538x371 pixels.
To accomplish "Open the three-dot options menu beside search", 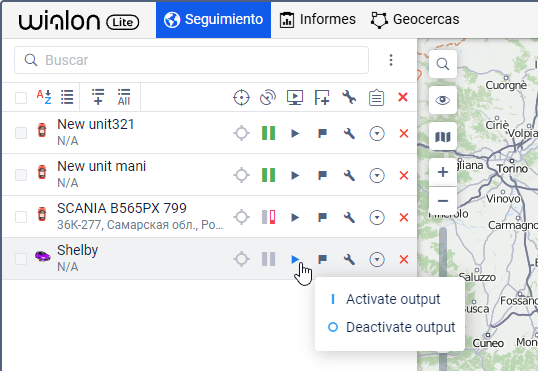I will tap(391, 60).
